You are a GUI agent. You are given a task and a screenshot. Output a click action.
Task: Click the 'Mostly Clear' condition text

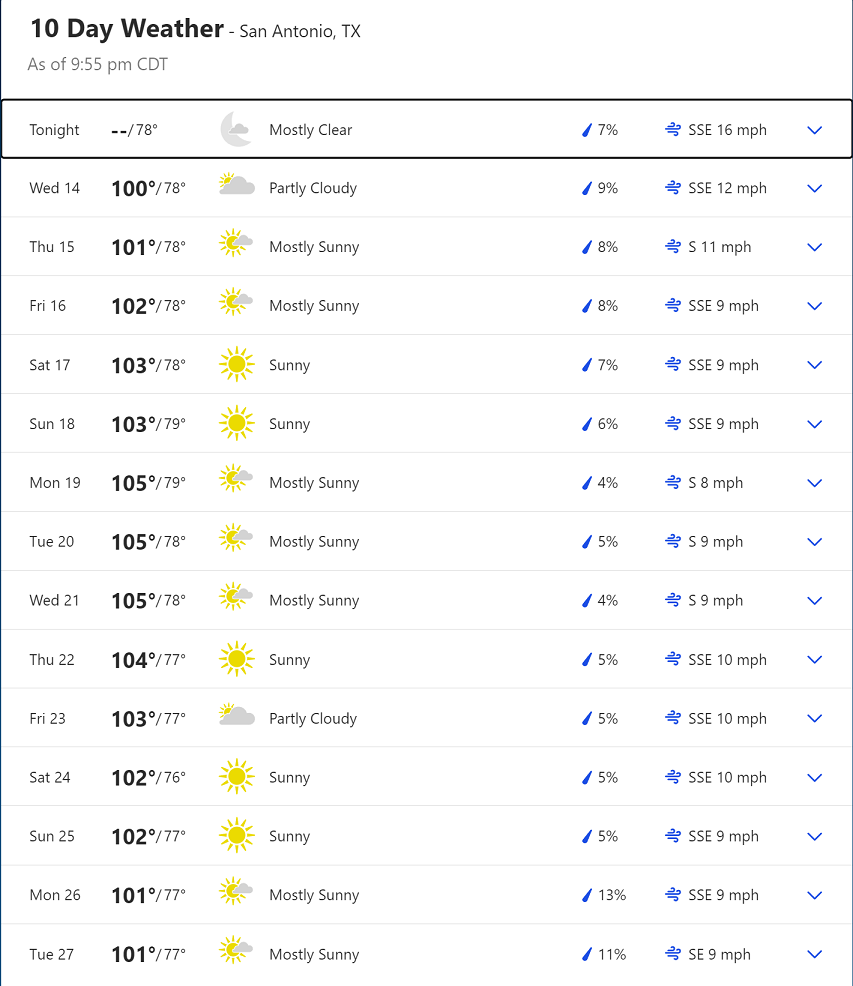311,130
